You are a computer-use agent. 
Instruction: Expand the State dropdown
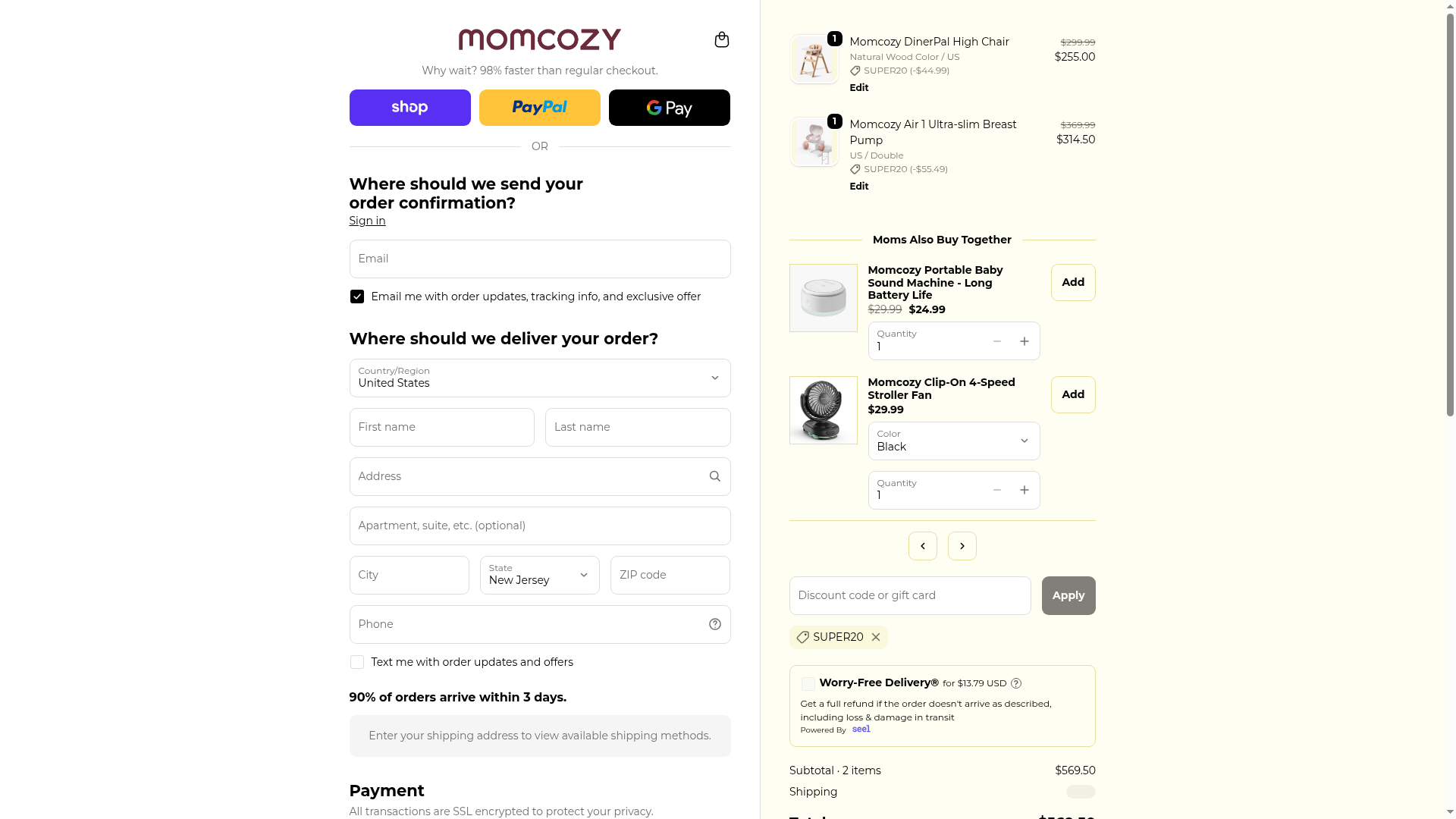(x=539, y=575)
